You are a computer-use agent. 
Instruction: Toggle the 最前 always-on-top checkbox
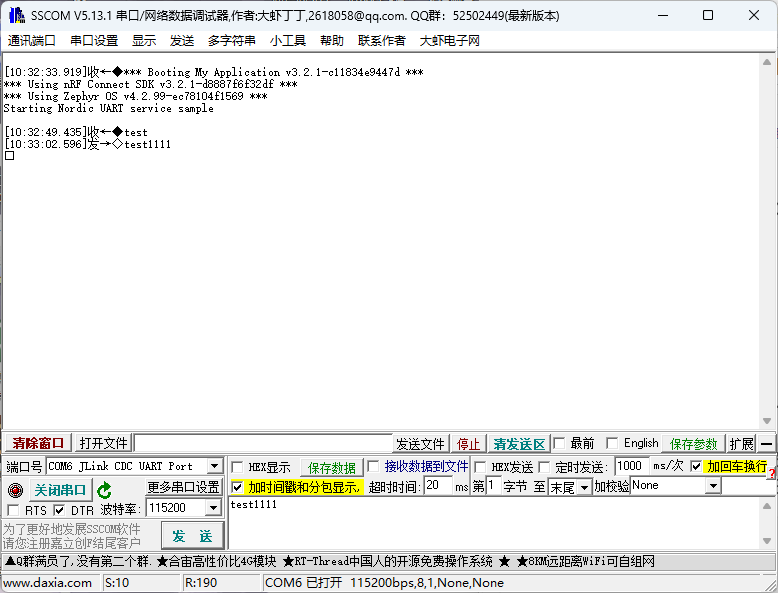(x=559, y=443)
